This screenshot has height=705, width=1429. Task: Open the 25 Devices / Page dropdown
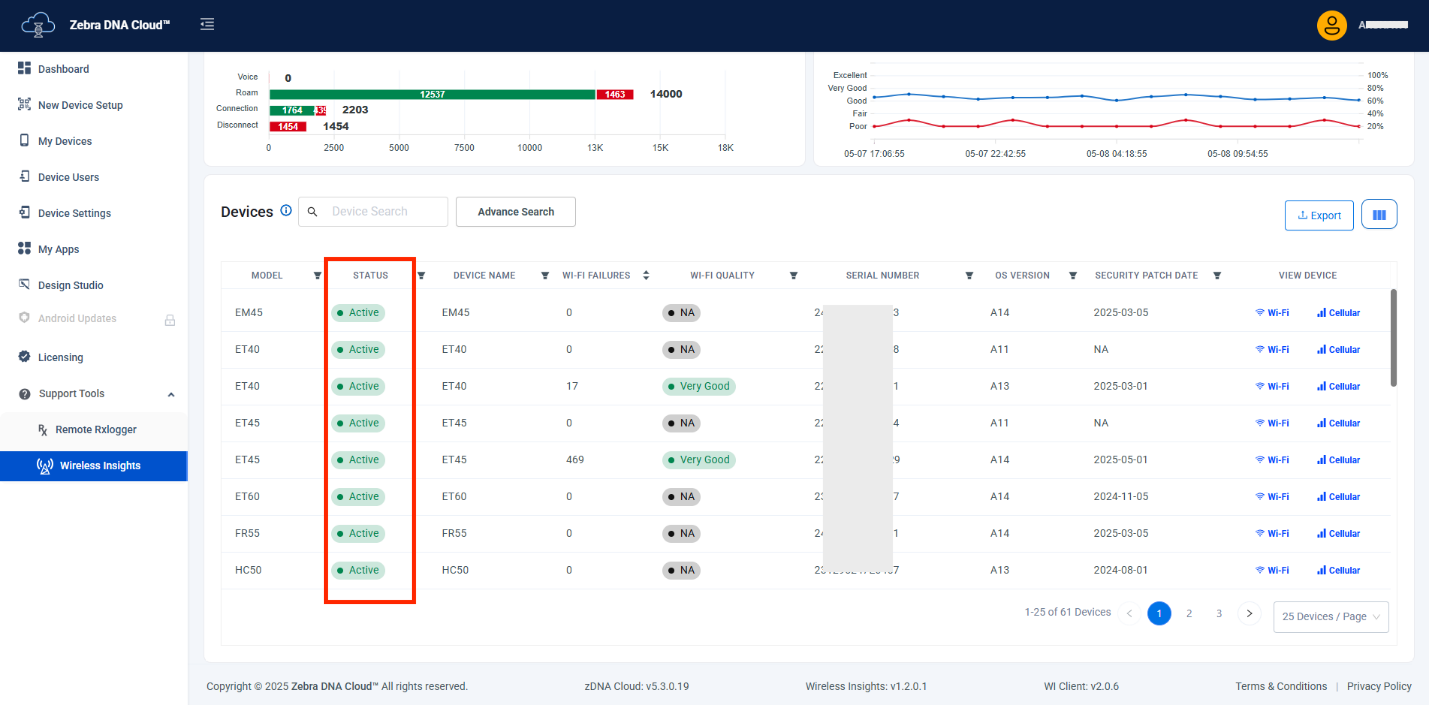point(1330,617)
